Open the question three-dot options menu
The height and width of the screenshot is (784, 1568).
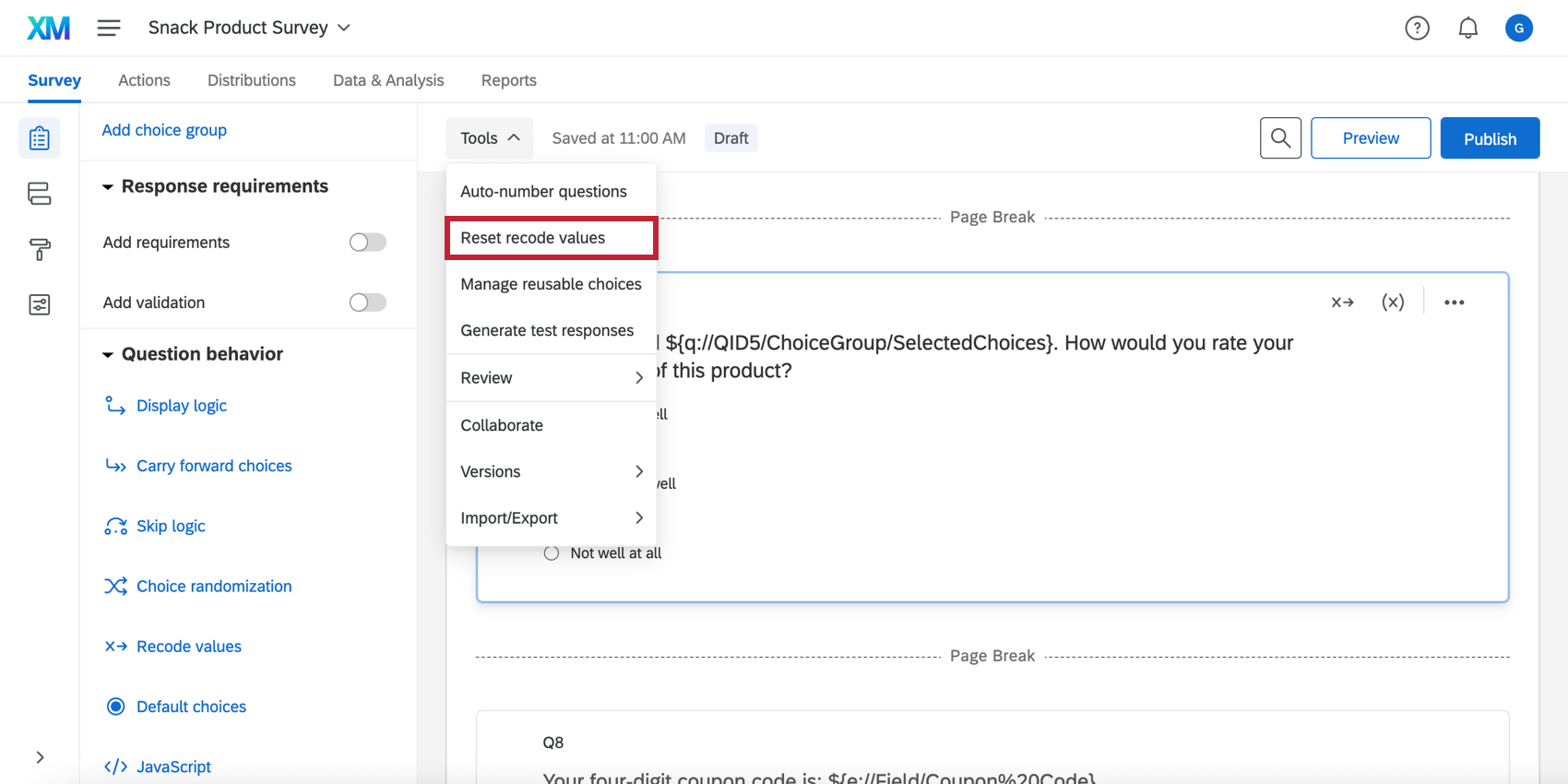(x=1454, y=303)
